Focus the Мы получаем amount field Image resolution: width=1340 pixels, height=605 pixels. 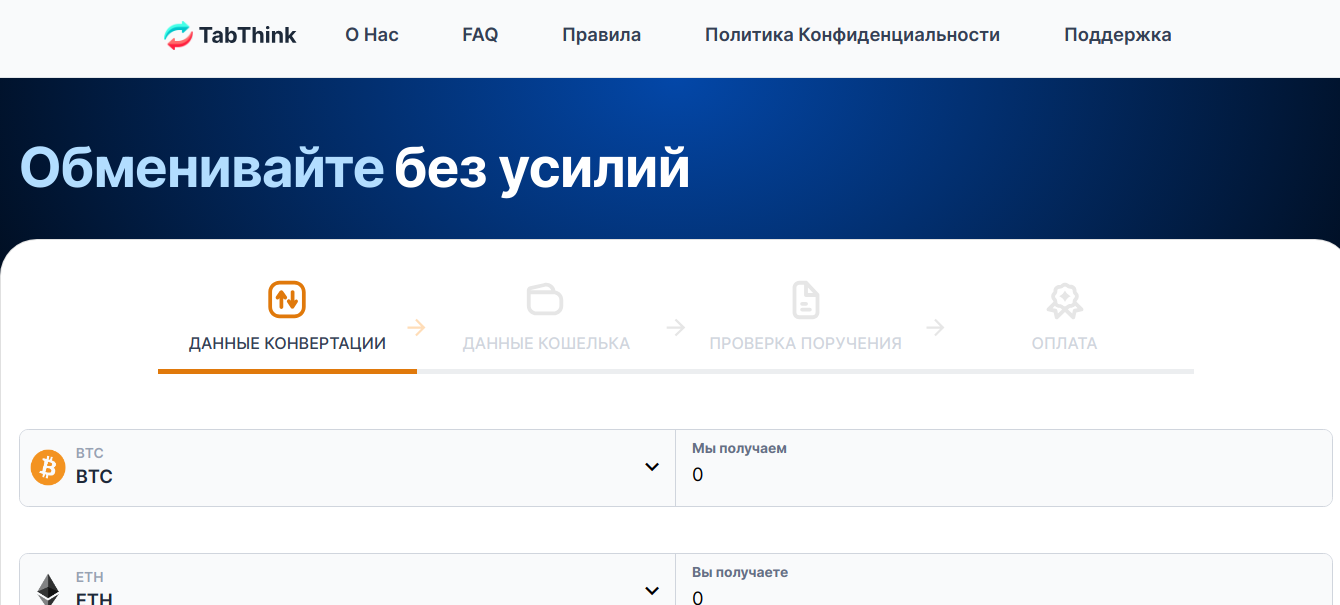[x=1004, y=468]
